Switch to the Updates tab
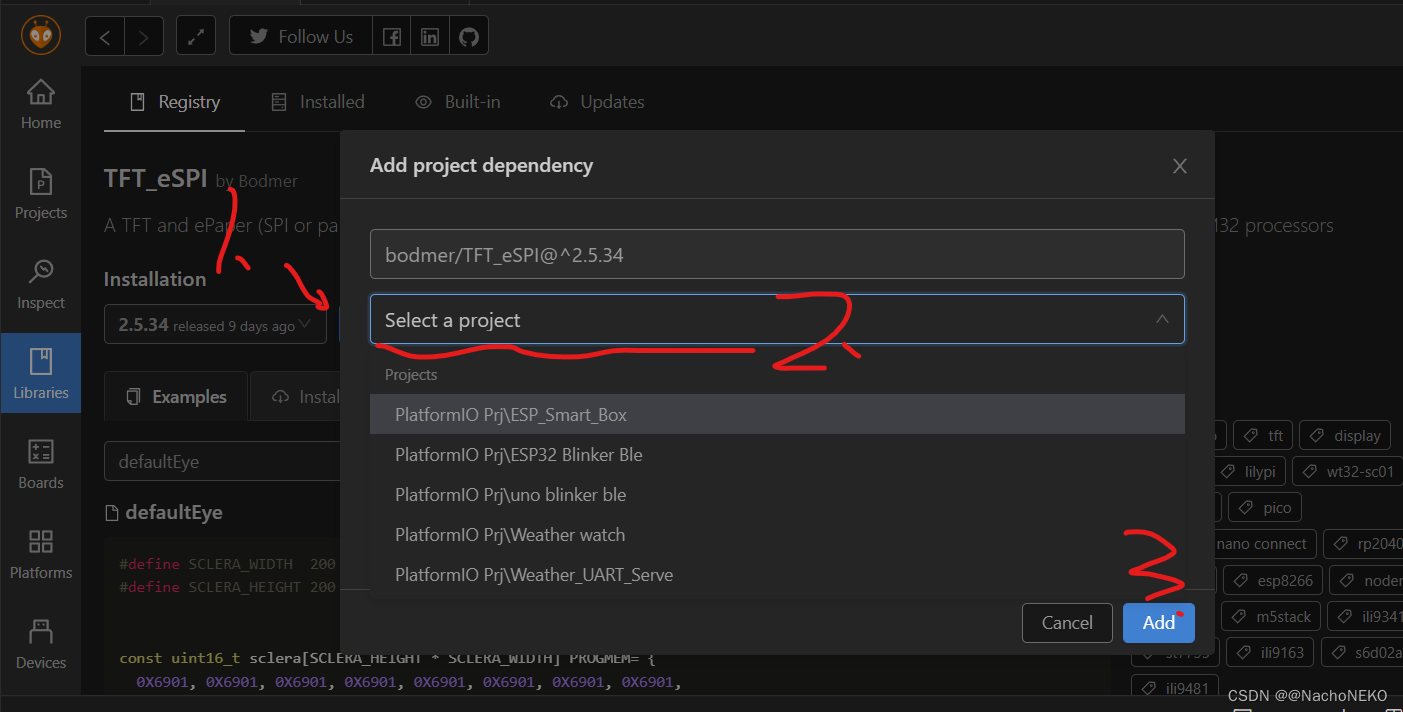 point(597,102)
